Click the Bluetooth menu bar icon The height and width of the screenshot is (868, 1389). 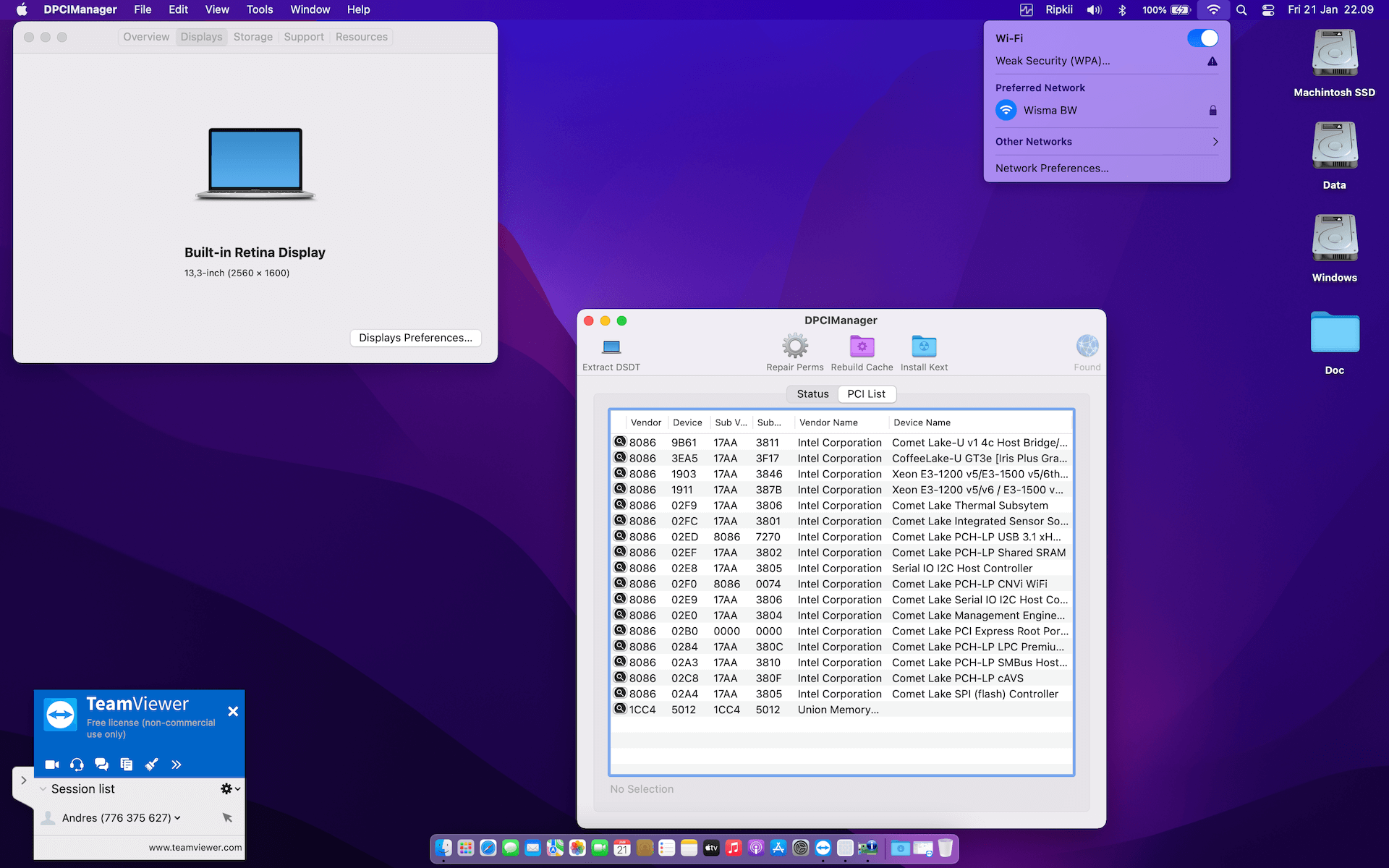pos(1123,9)
